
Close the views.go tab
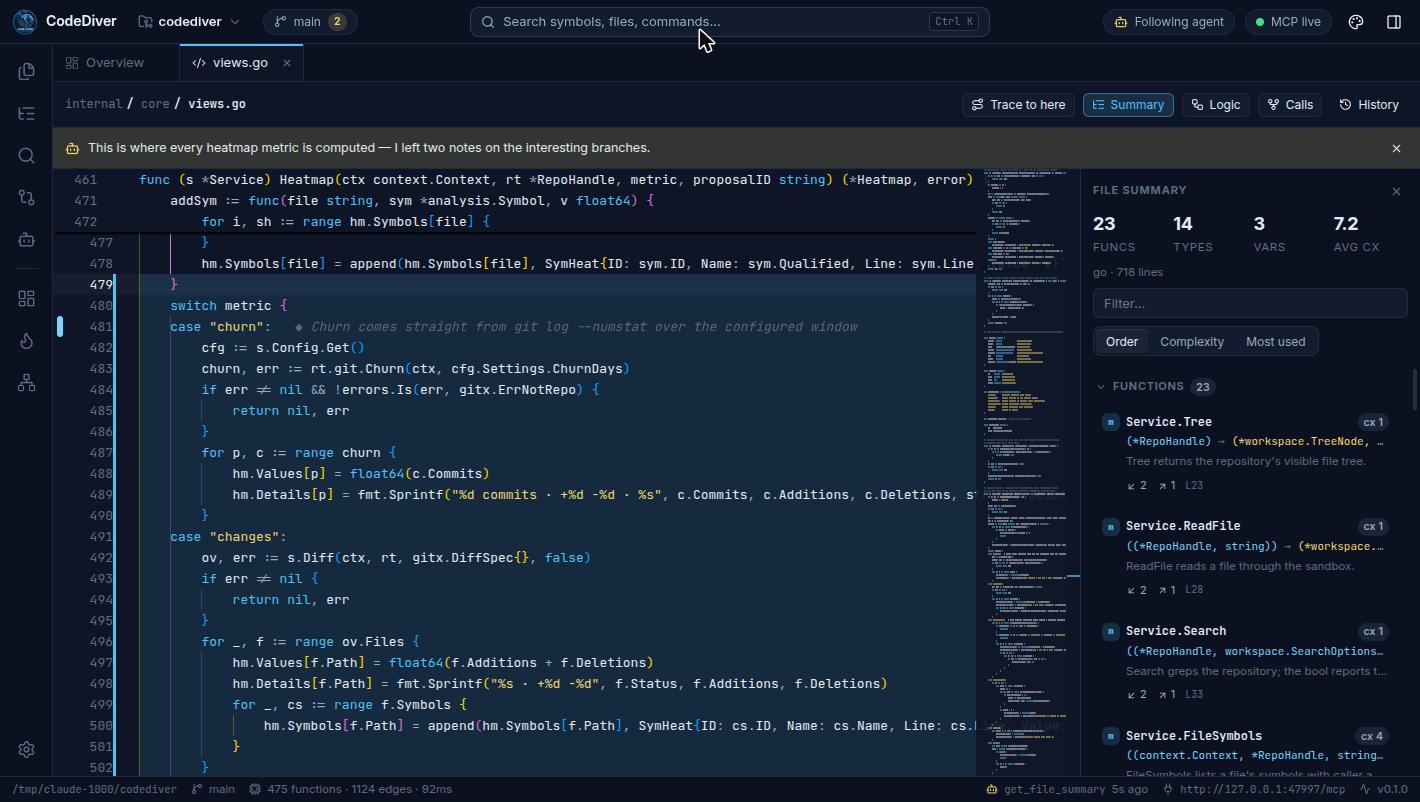[286, 62]
